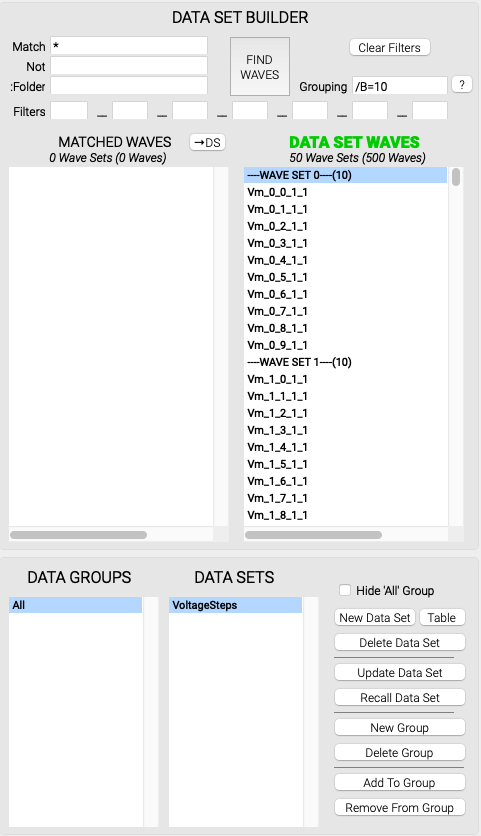The height and width of the screenshot is (836, 481).
Task: Click Update Data Set
Action: click(400, 672)
